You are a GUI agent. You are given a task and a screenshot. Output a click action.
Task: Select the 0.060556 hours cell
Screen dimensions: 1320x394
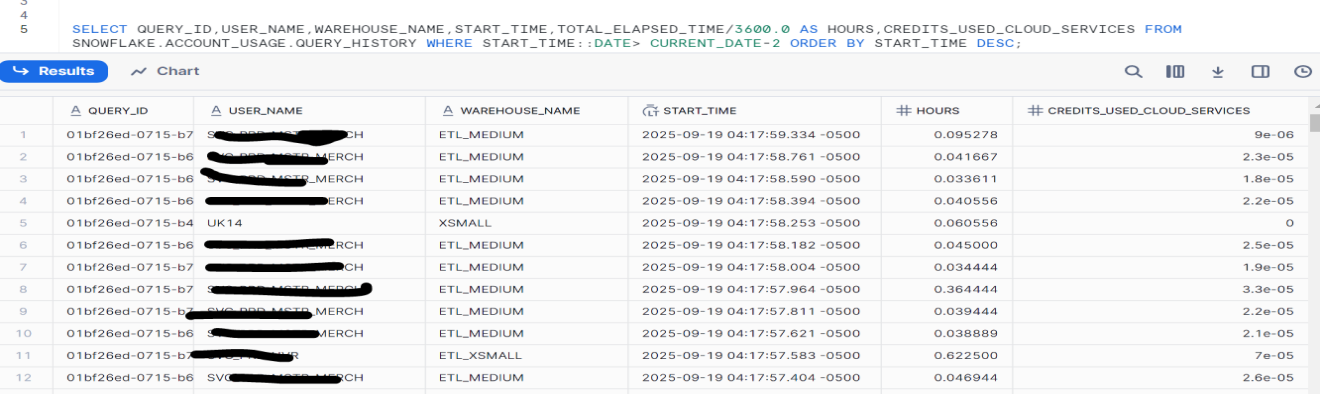[x=947, y=223]
